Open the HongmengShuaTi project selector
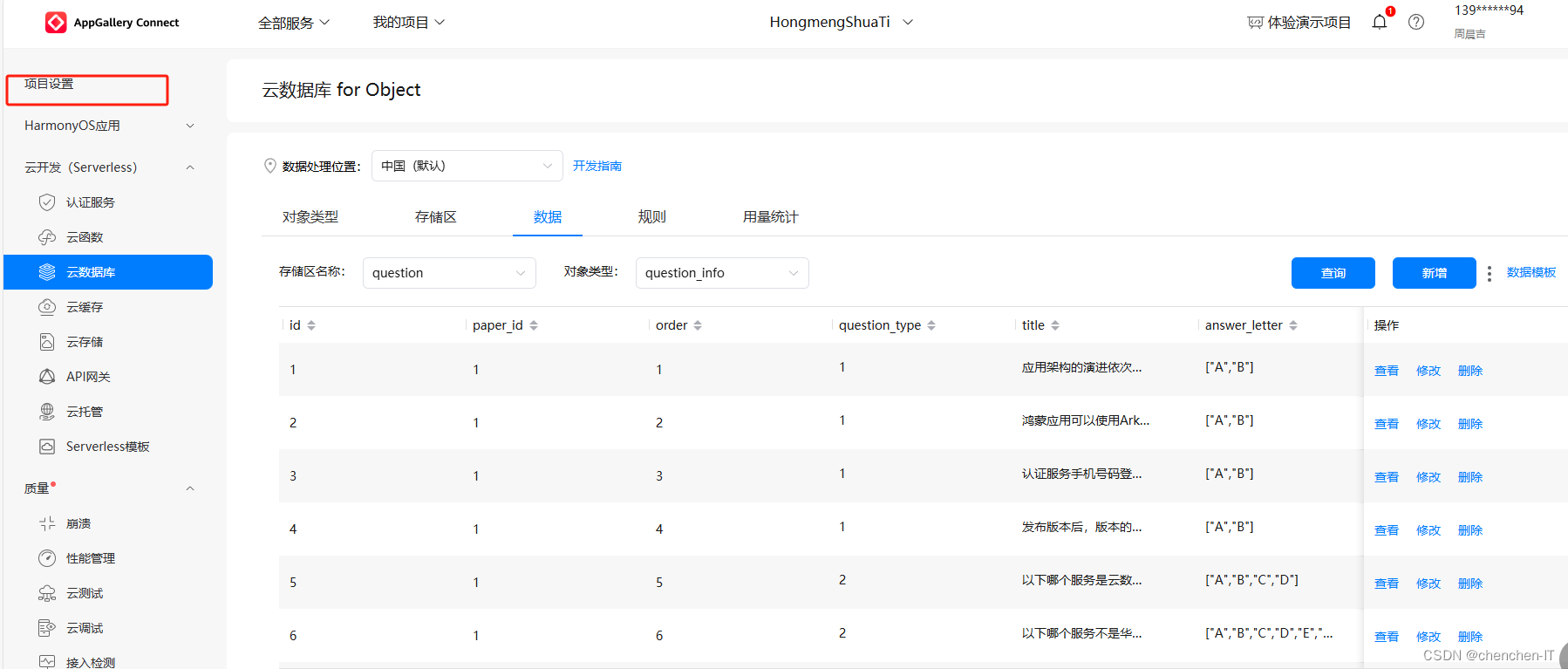Viewport: 1568px width, 669px height. click(x=842, y=22)
